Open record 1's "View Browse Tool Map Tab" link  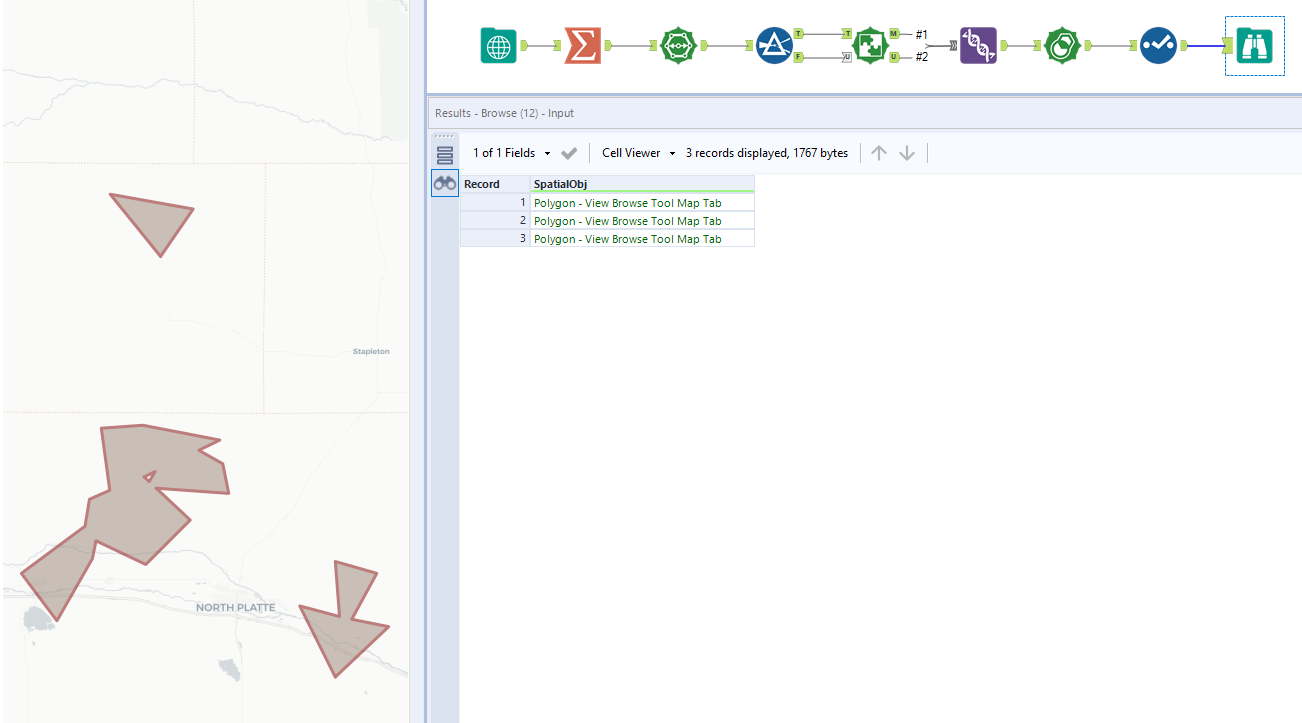coord(627,202)
